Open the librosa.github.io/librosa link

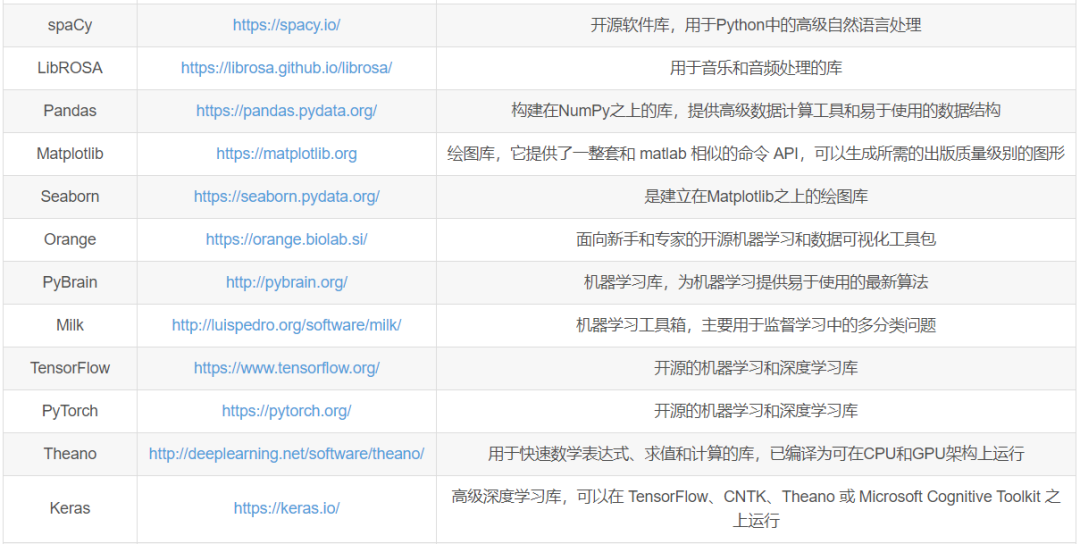tap(287, 68)
